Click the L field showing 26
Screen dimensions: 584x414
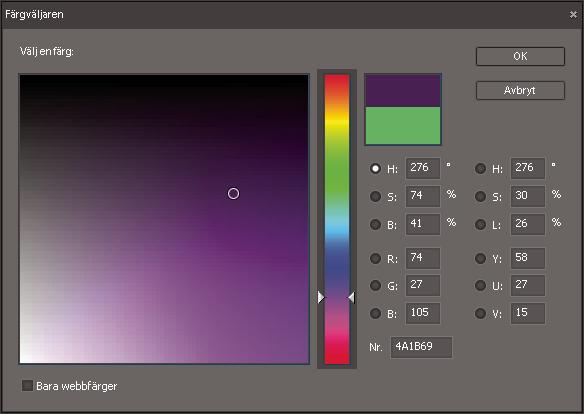click(x=528, y=224)
